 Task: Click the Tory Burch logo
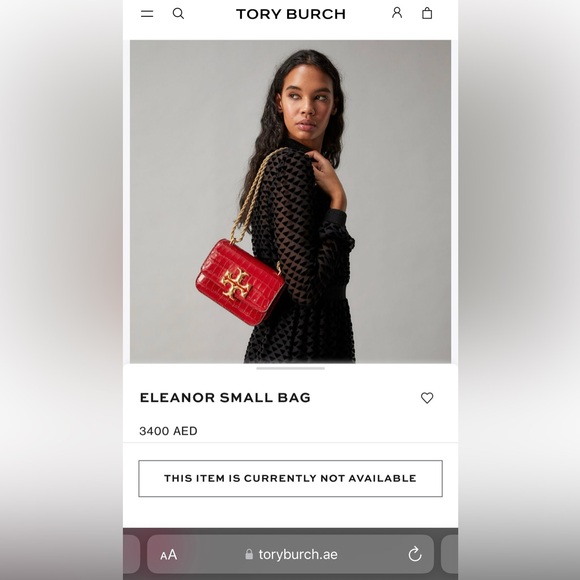pos(291,14)
